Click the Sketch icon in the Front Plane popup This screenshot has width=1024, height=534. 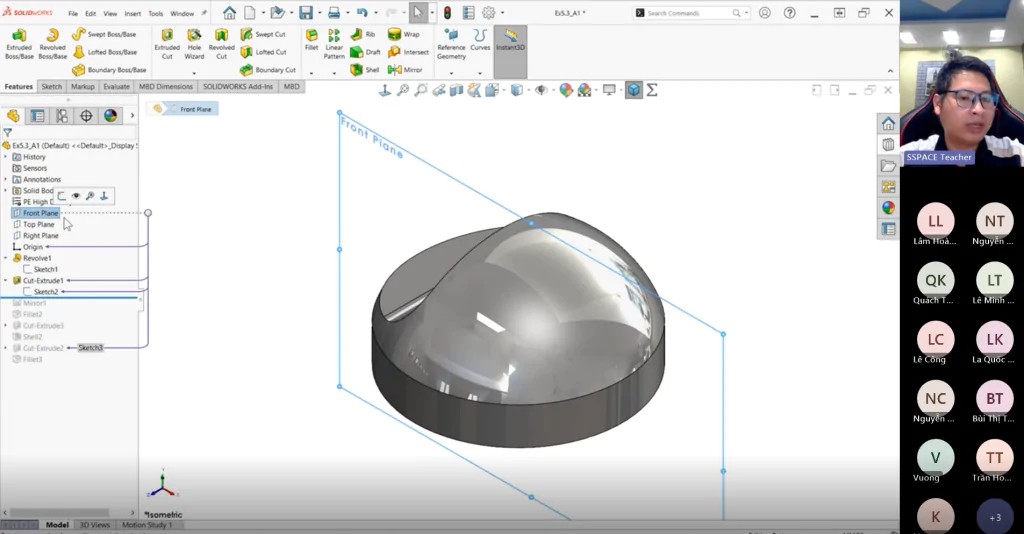[x=61, y=195]
